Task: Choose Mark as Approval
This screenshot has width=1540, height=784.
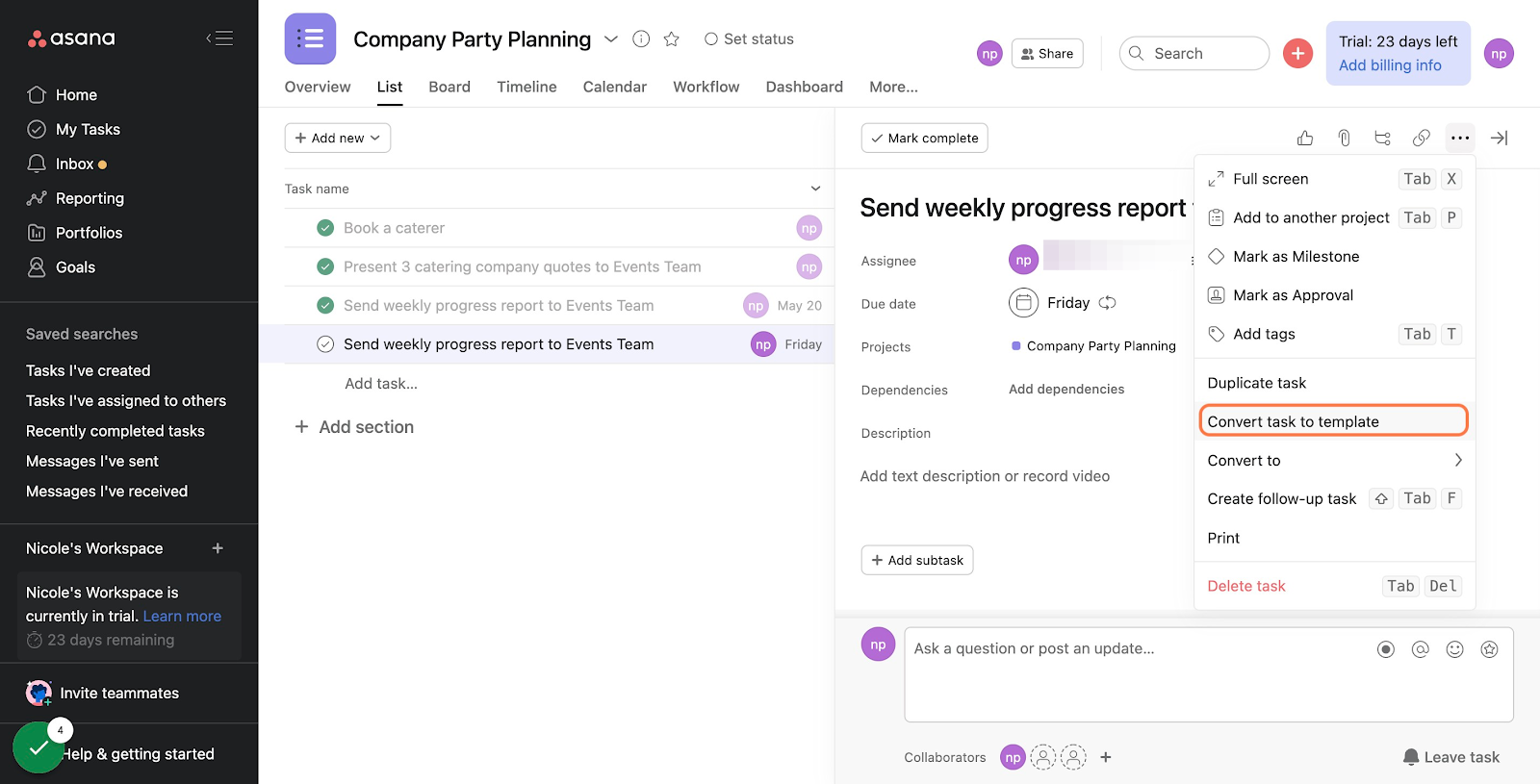Action: (x=1335, y=295)
